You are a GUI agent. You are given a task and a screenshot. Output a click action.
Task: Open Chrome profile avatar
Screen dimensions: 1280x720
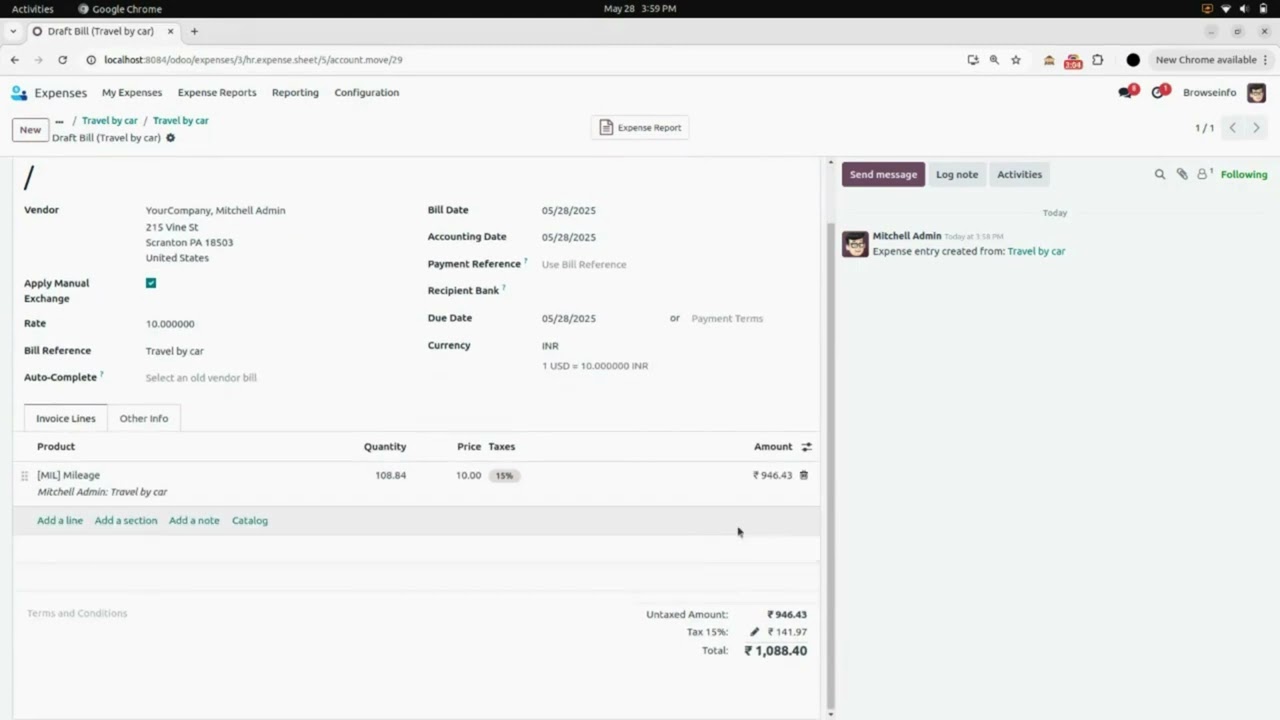tap(1133, 60)
